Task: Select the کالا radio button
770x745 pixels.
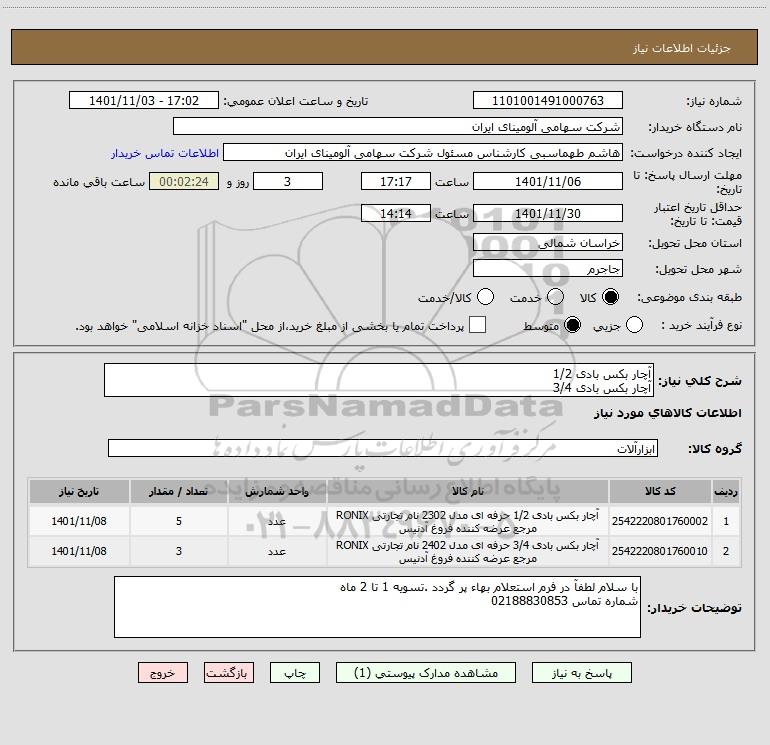Action: tap(610, 297)
